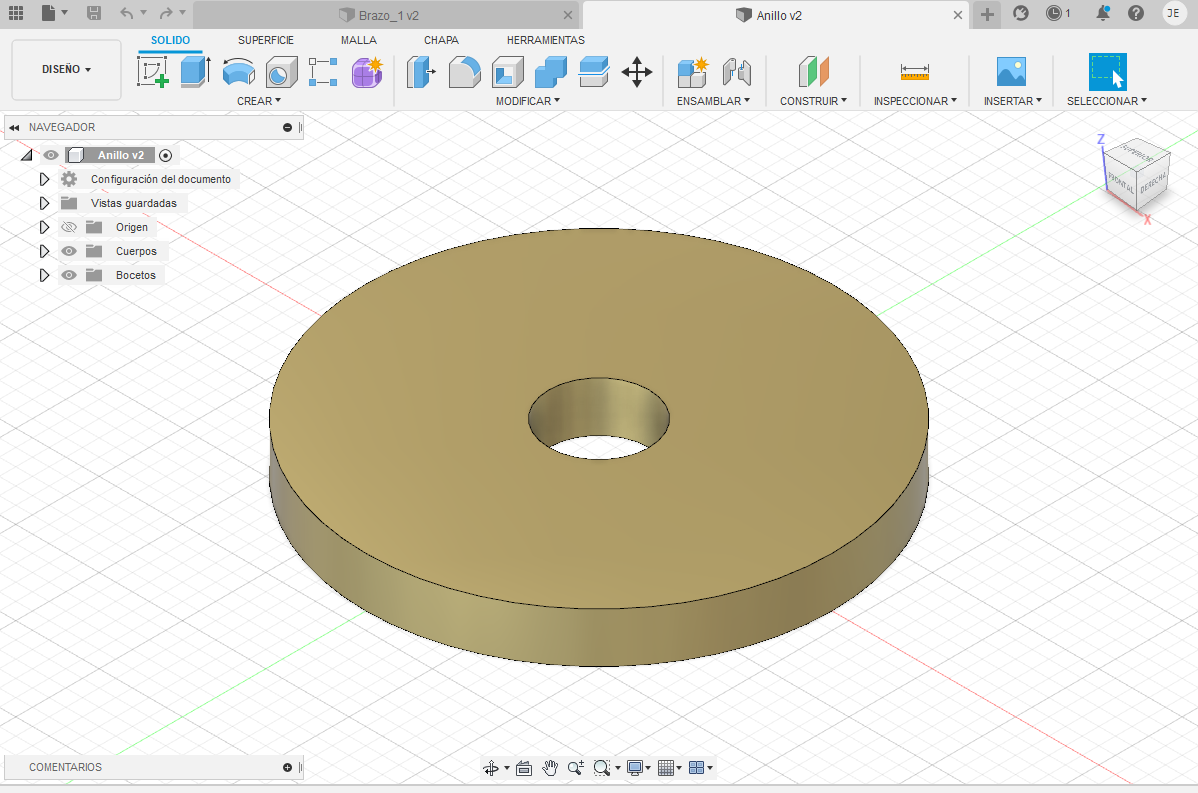Expand the Vistas guardadas node
The image size is (1198, 793).
[44, 203]
